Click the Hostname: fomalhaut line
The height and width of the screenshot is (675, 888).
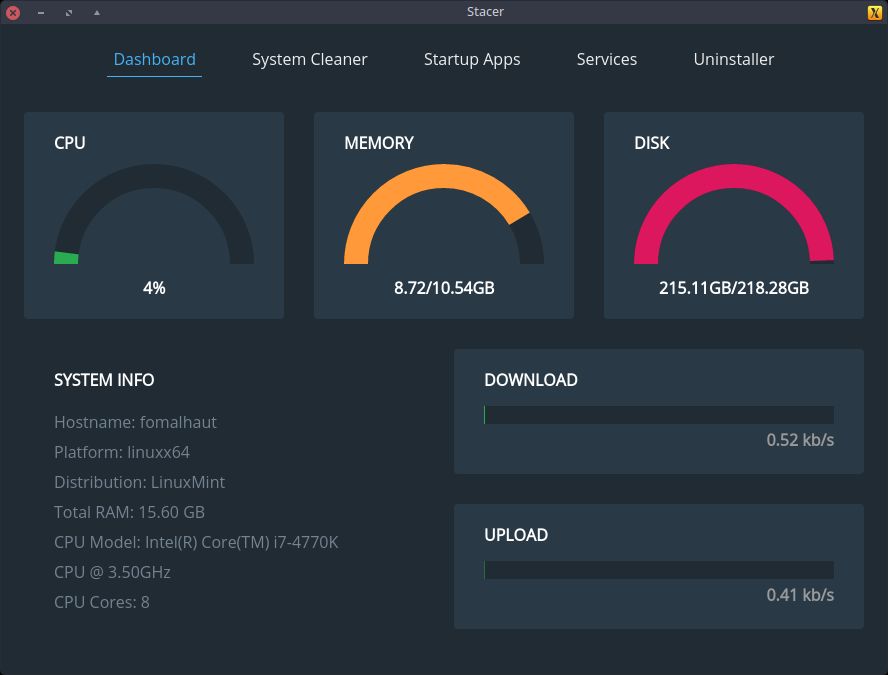135,422
